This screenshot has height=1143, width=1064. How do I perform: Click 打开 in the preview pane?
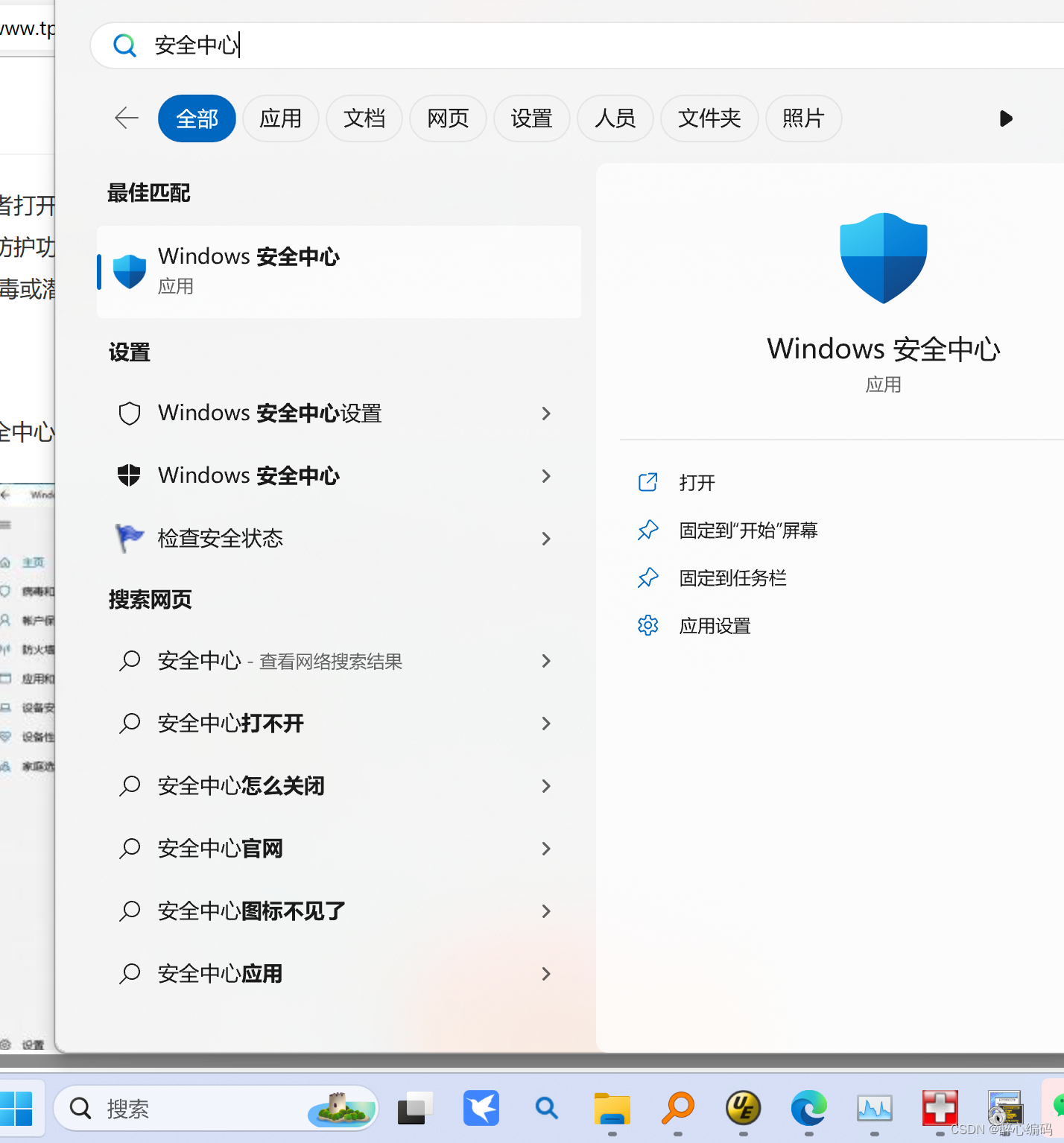697,483
